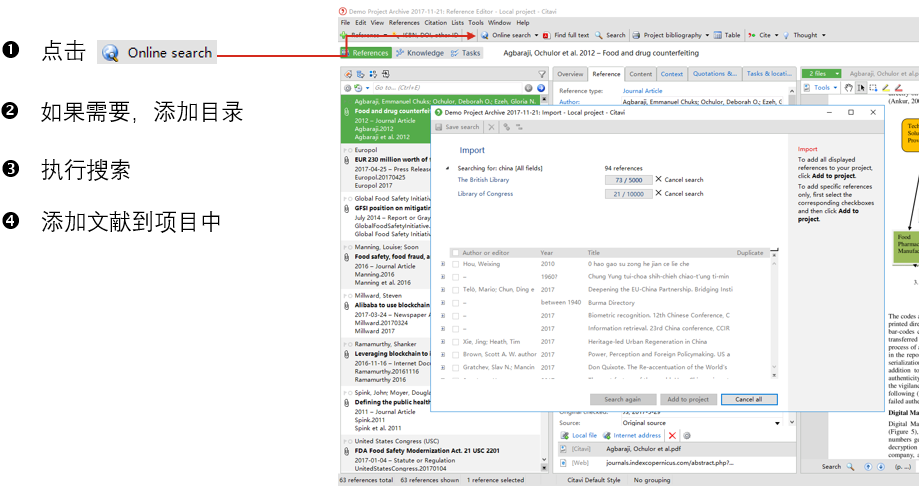This screenshot has width=919, height=491.
Task: Check the Gratchev, Slav N. result
Action: pyautogui.click(x=455, y=367)
